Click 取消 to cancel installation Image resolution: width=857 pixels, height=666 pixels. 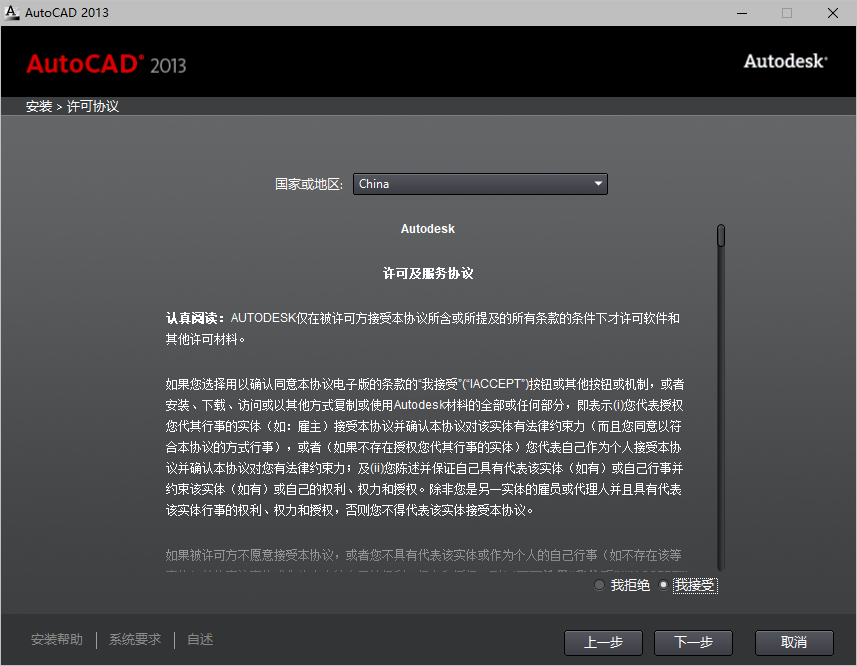793,643
